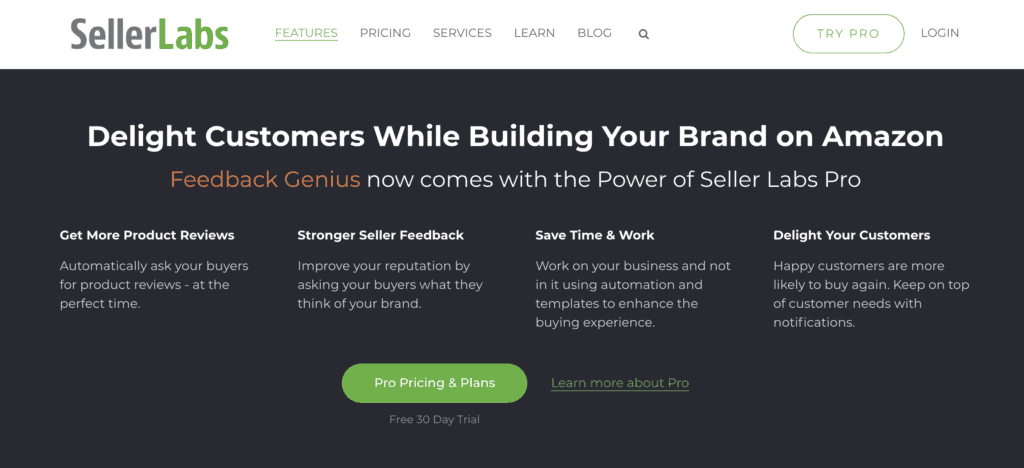
Task: Open the search magnifier icon in navigation
Action: (x=643, y=35)
